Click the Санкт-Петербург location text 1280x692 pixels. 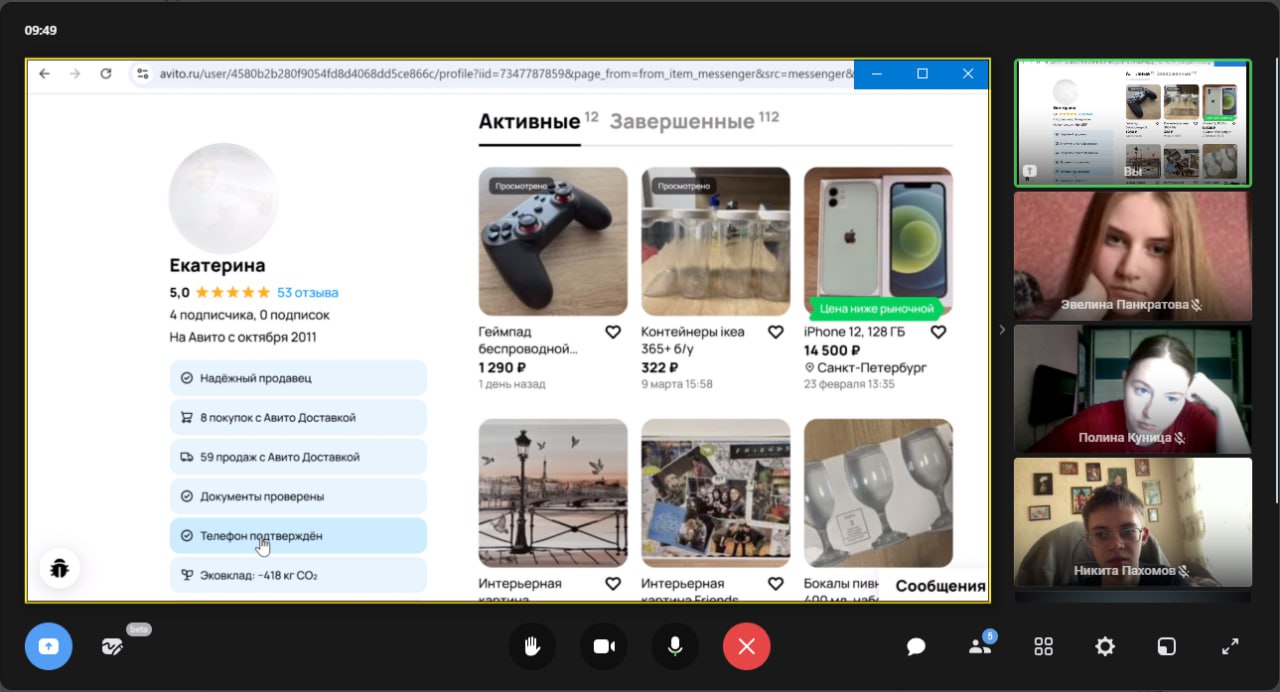[872, 368]
